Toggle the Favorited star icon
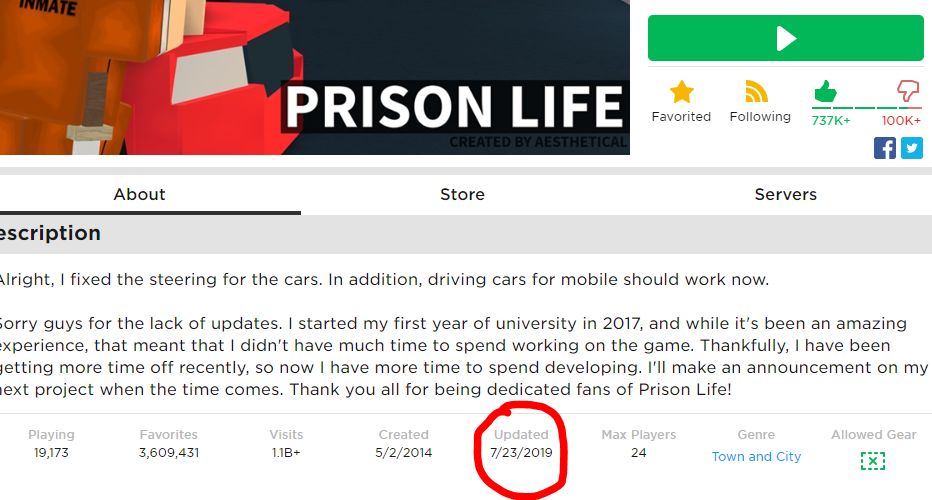 [x=681, y=93]
